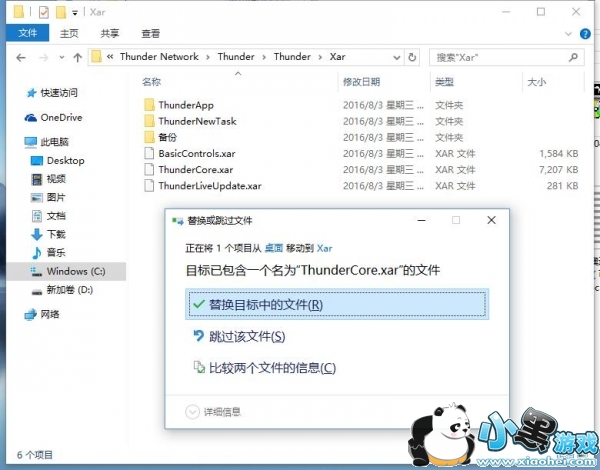Expand 详细信息 in the dialog
600x470 pixels.
point(213,412)
